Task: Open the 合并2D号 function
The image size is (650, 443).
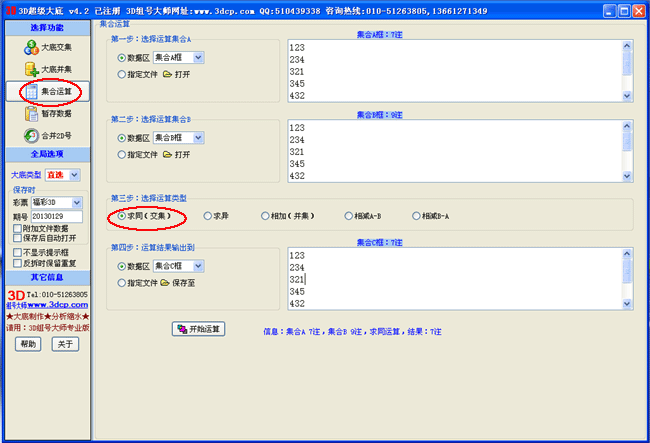Action: coord(49,136)
